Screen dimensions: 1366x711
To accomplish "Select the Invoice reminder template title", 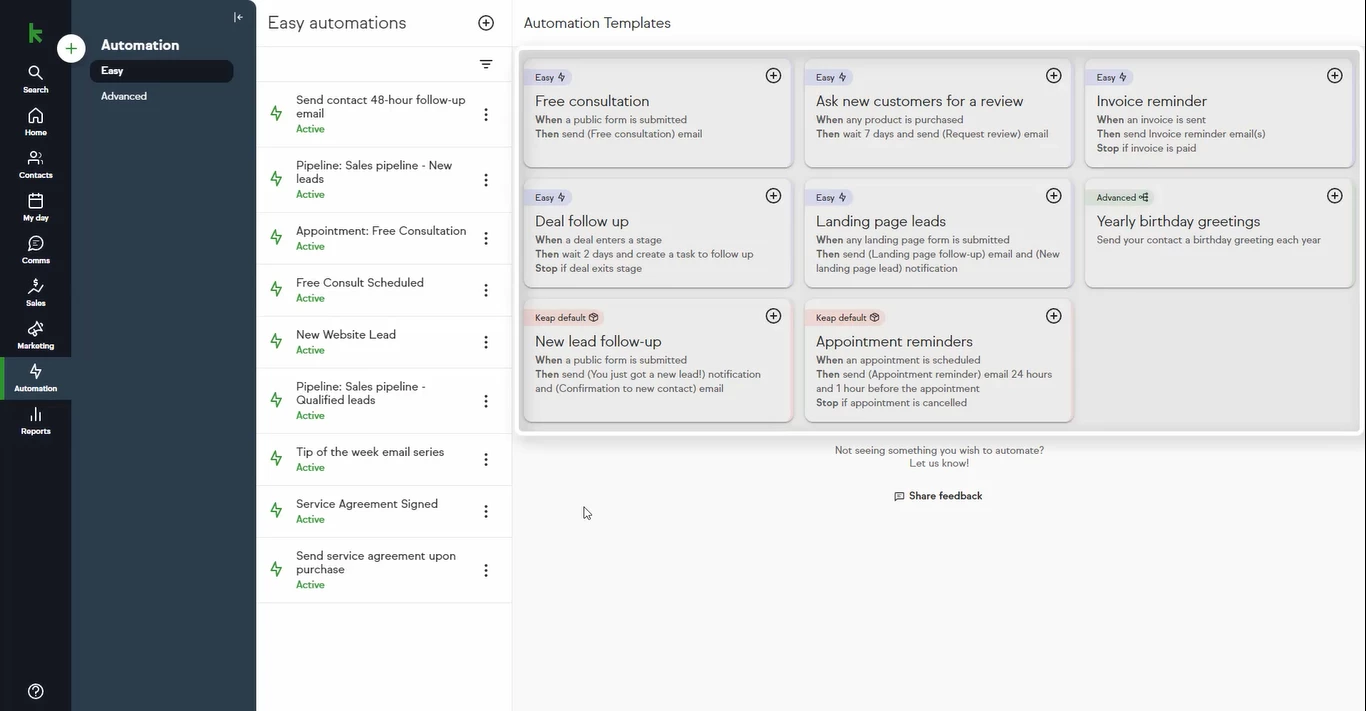I will point(1151,101).
